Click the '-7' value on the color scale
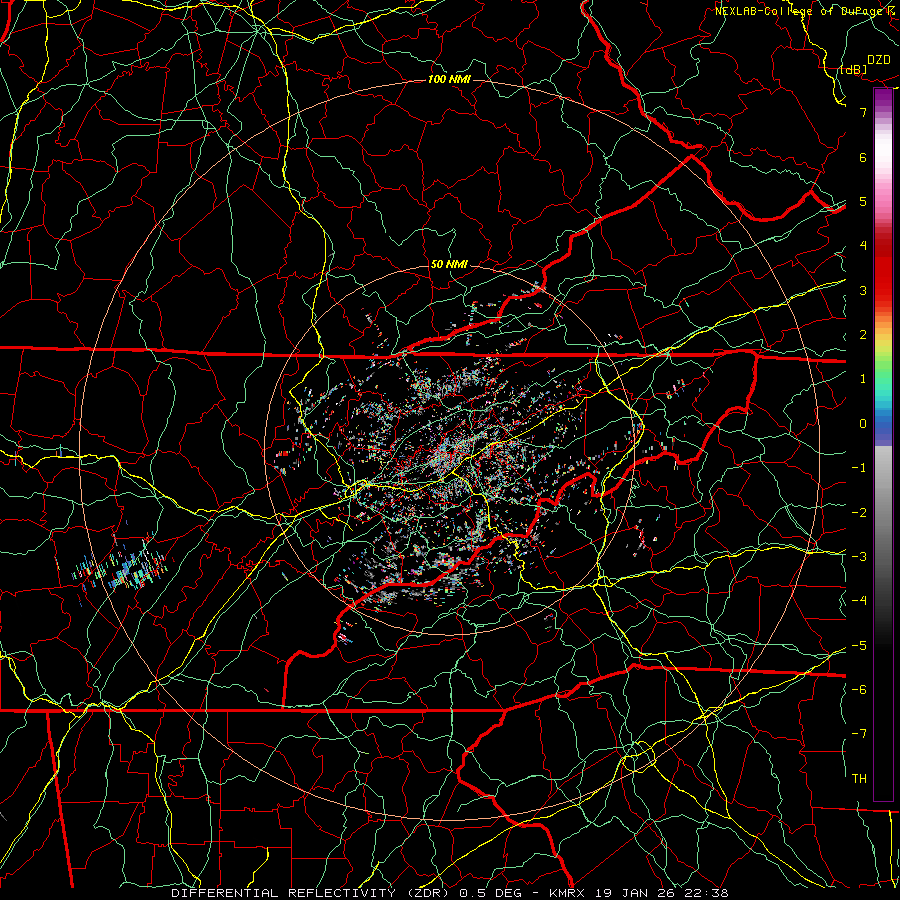Screen dimensions: 900x900 pyautogui.click(x=859, y=734)
